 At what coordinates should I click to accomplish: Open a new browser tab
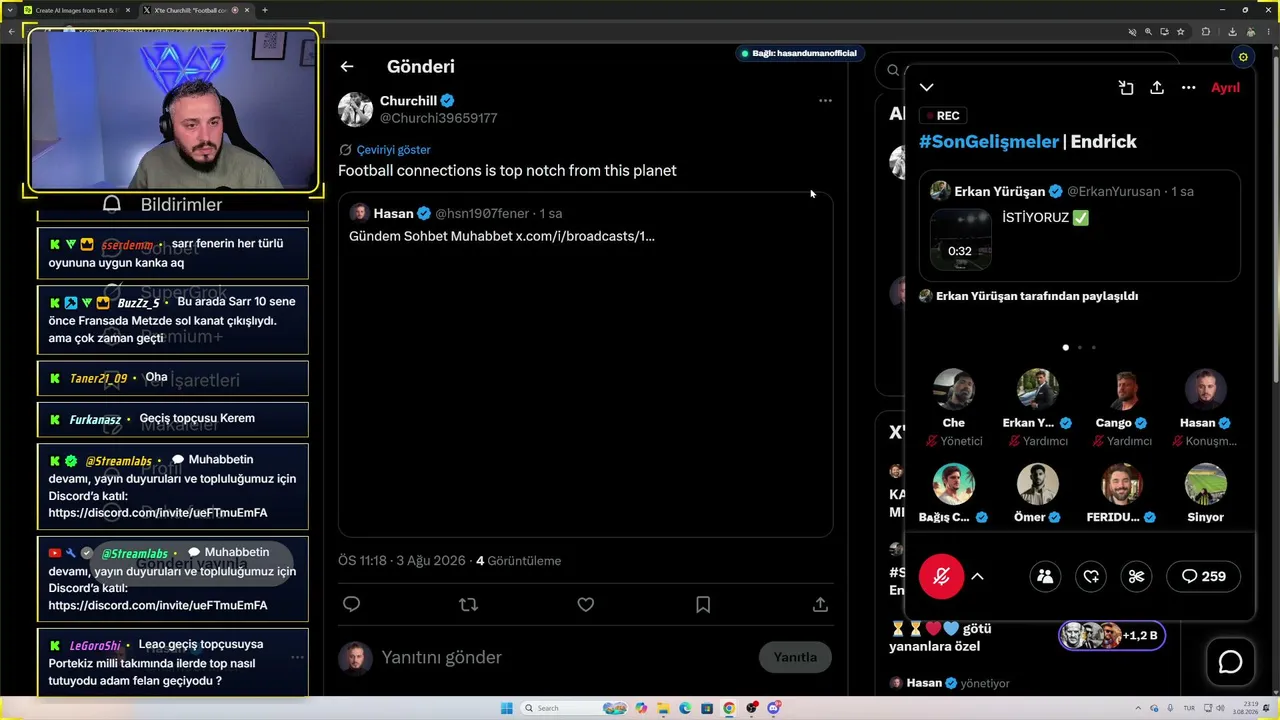[x=265, y=10]
